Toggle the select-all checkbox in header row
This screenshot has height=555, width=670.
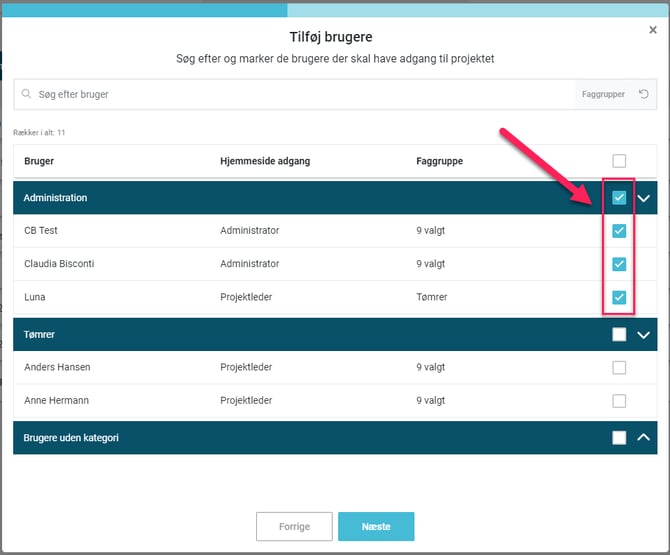[x=619, y=161]
